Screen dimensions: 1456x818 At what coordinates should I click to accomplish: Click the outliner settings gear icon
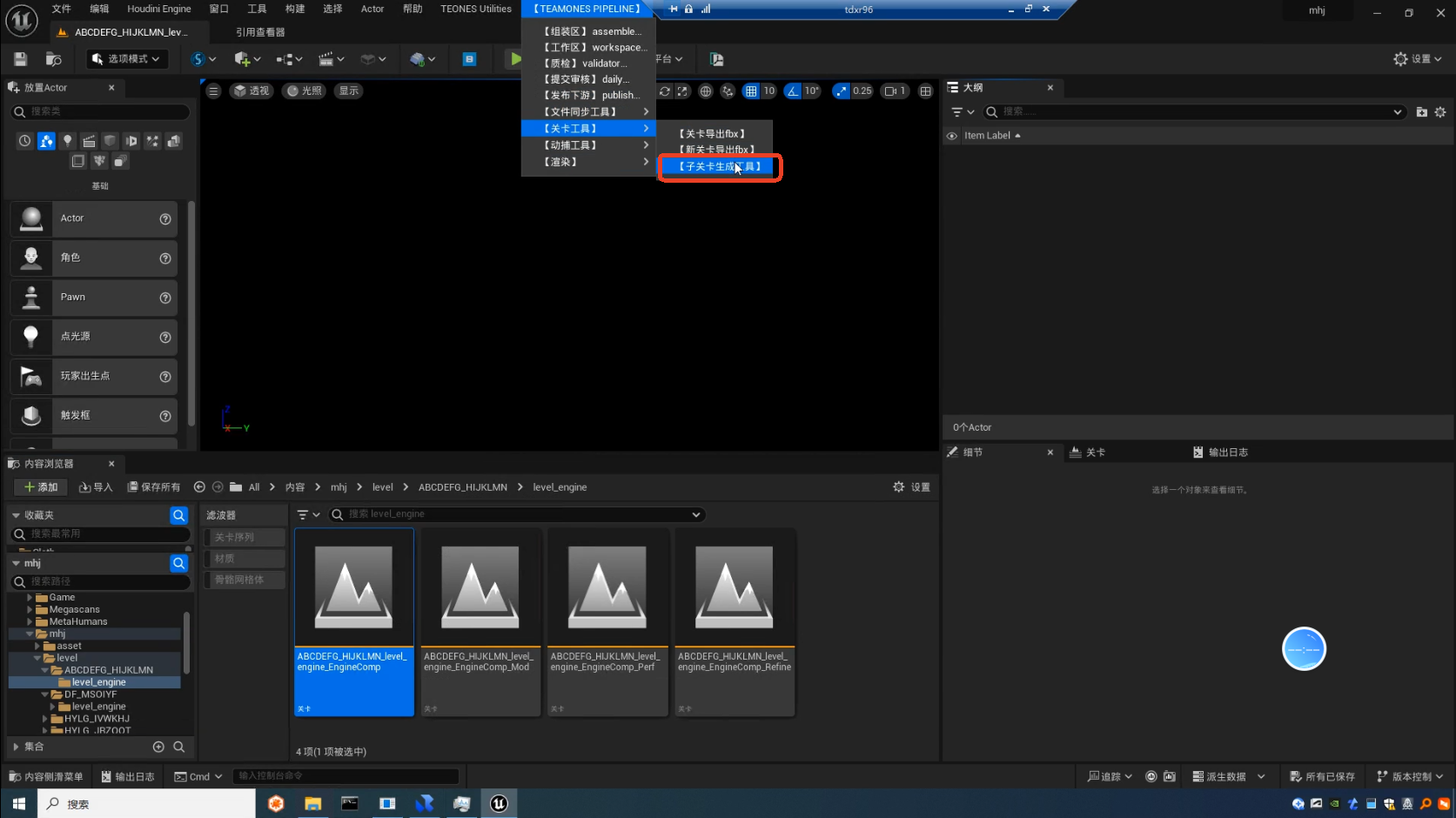[1440, 112]
